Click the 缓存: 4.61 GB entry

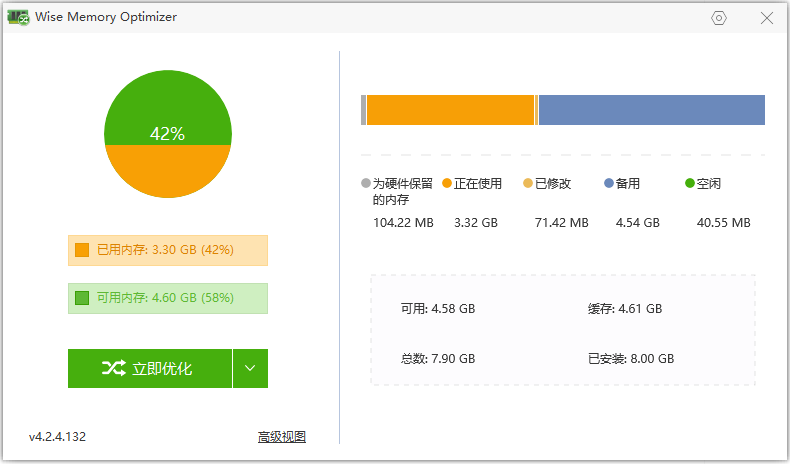click(x=625, y=309)
